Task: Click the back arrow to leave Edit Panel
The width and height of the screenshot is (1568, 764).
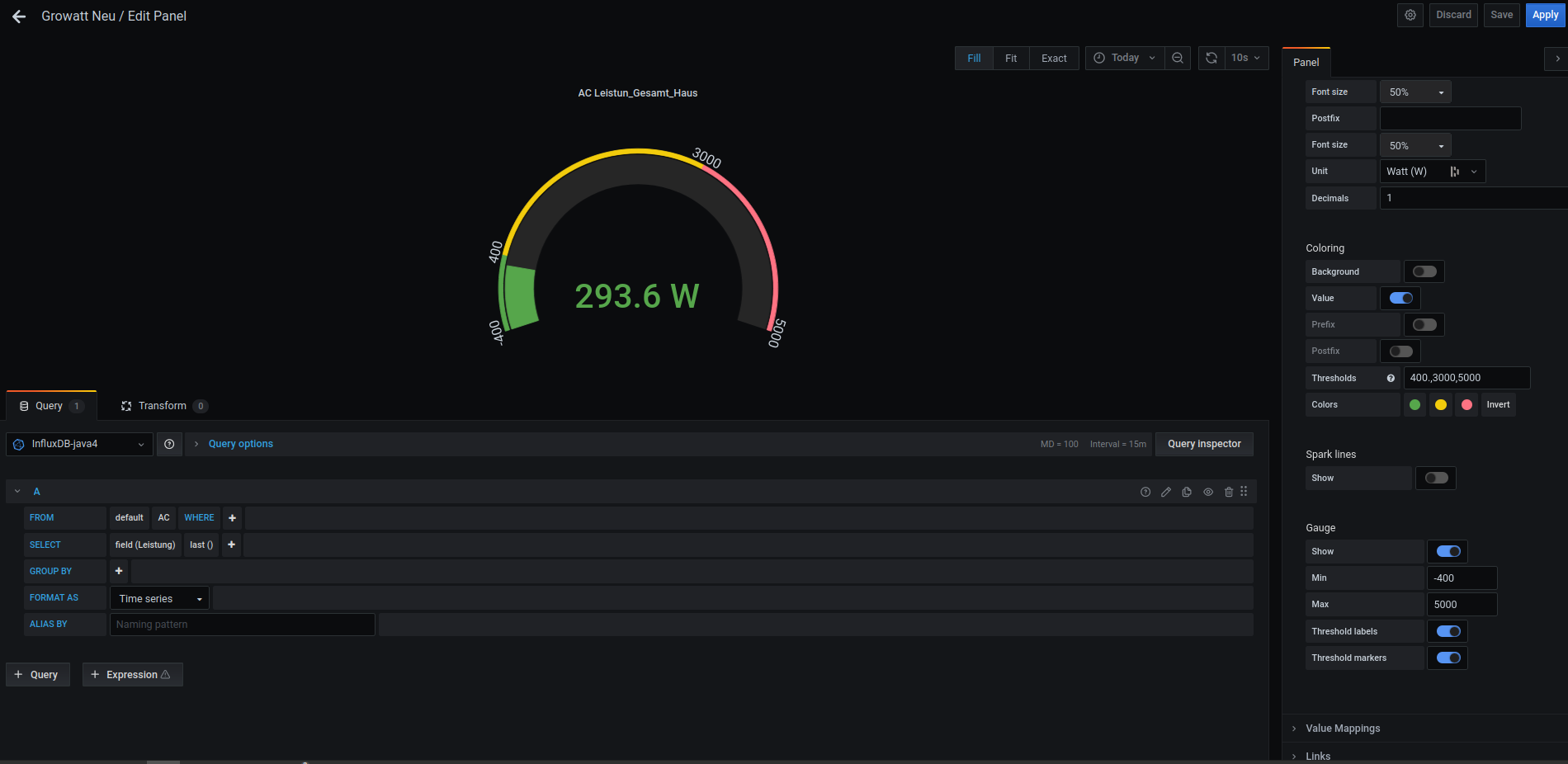Action: pyautogui.click(x=19, y=17)
